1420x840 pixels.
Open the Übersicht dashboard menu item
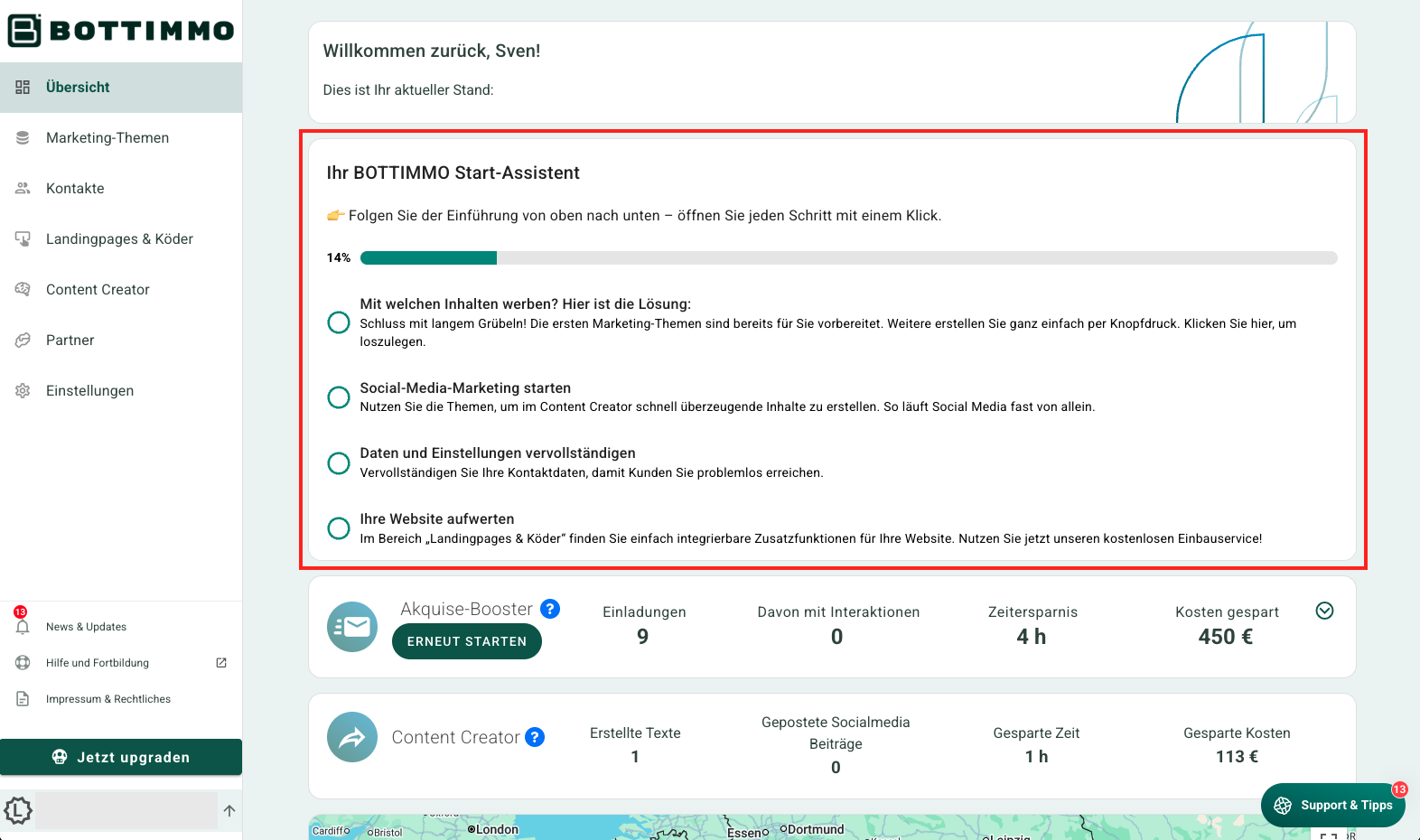(121, 88)
